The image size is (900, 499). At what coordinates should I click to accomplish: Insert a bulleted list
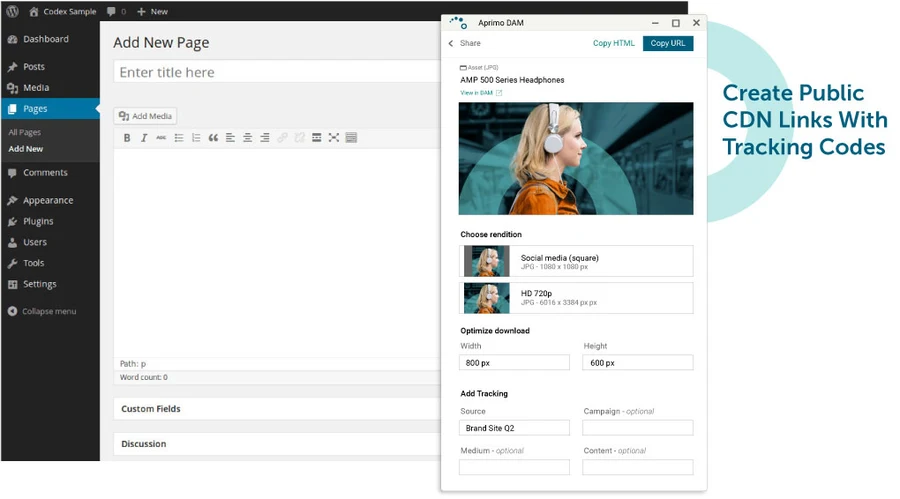tap(179, 138)
